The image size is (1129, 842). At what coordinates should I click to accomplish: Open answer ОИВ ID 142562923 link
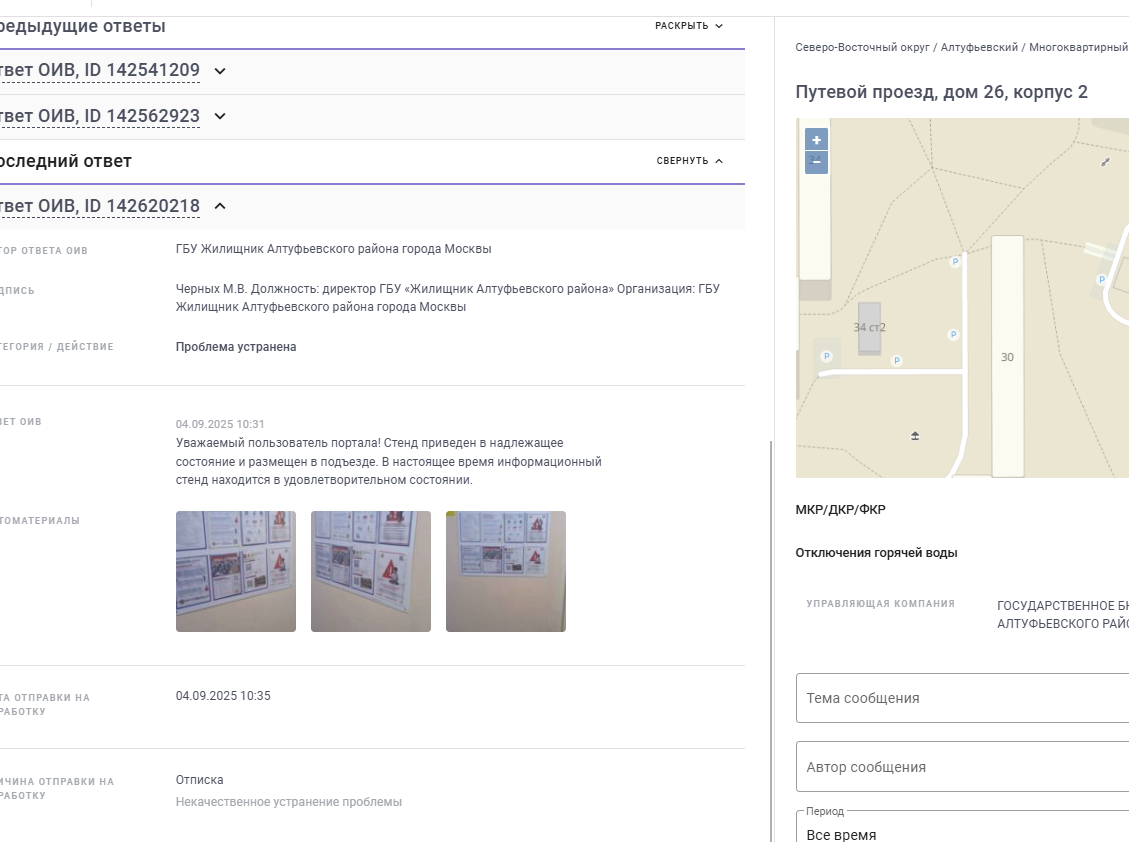pos(99,116)
